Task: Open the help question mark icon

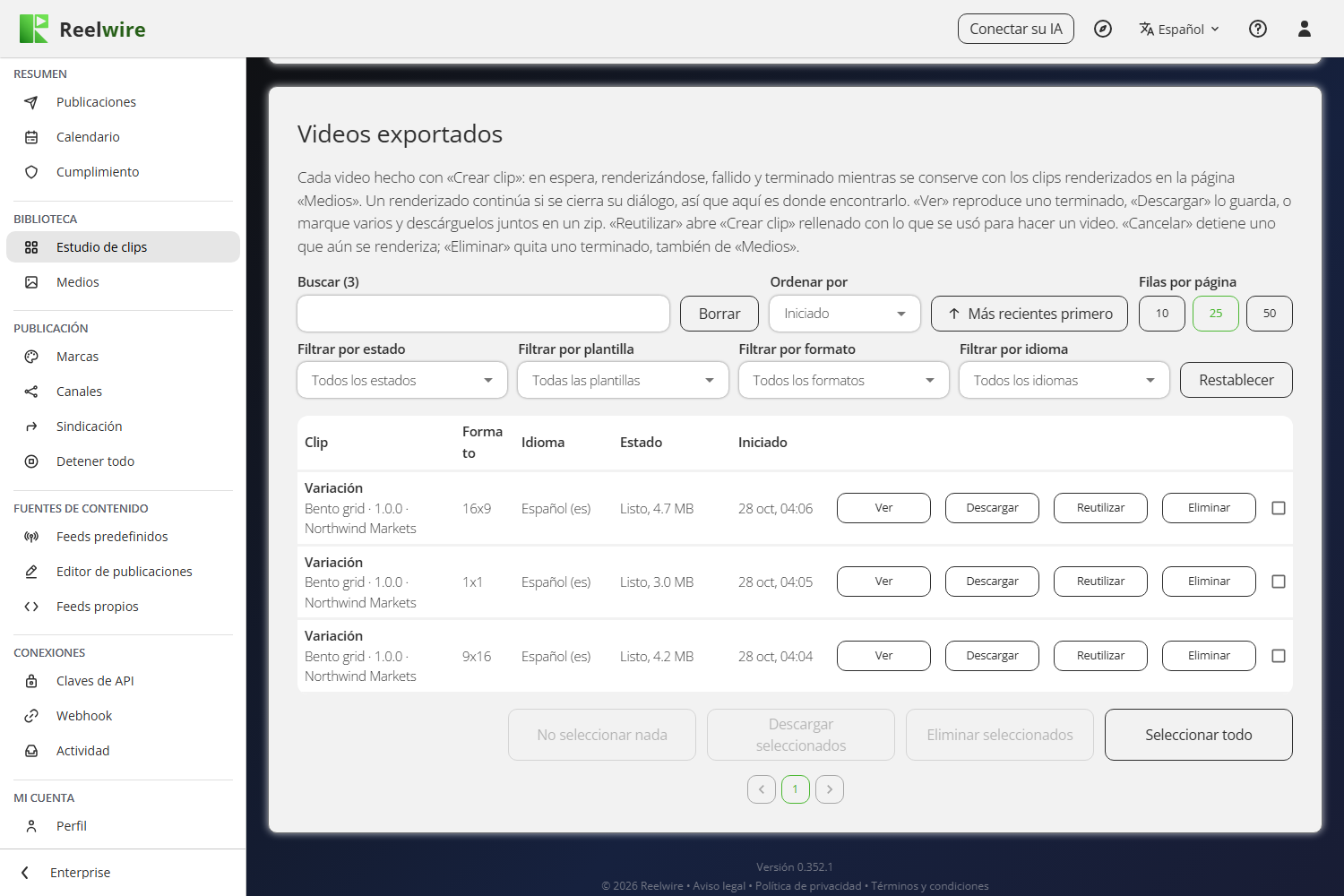Action: (1258, 29)
